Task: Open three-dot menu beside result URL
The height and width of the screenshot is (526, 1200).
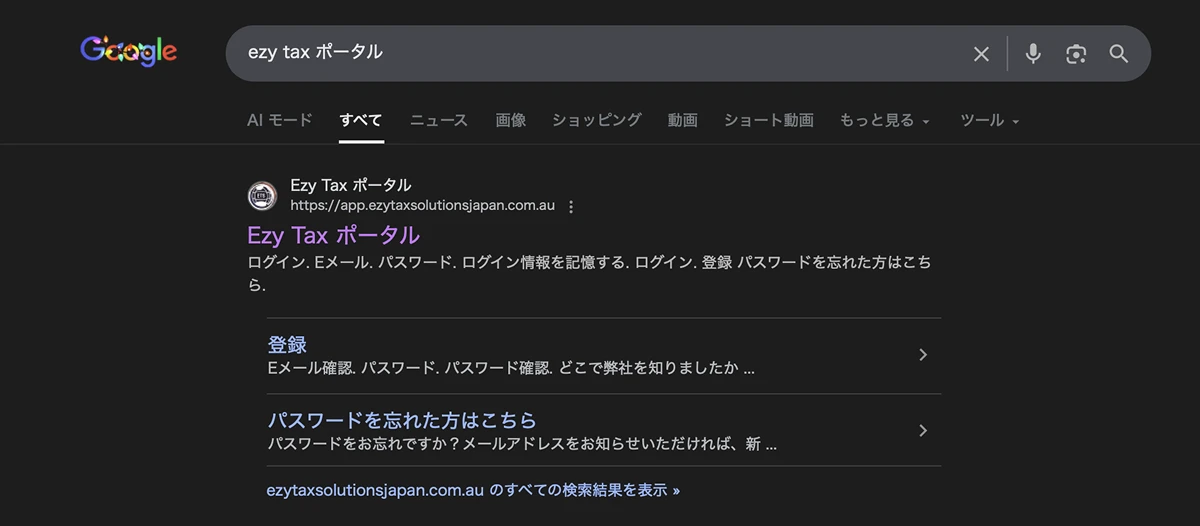Action: (571, 207)
